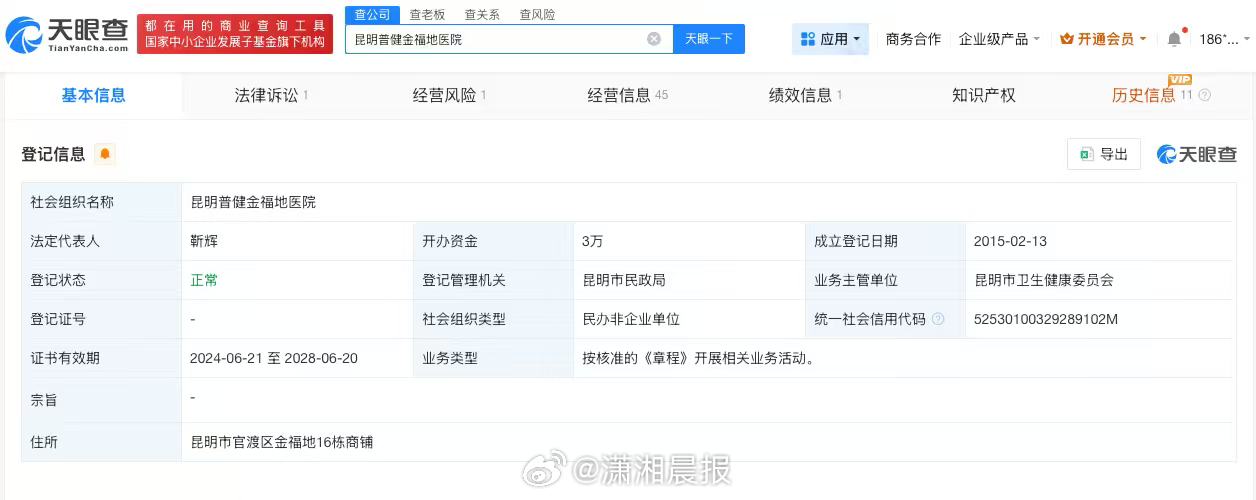
Task: Clear the search box with the X icon
Action: [654, 39]
